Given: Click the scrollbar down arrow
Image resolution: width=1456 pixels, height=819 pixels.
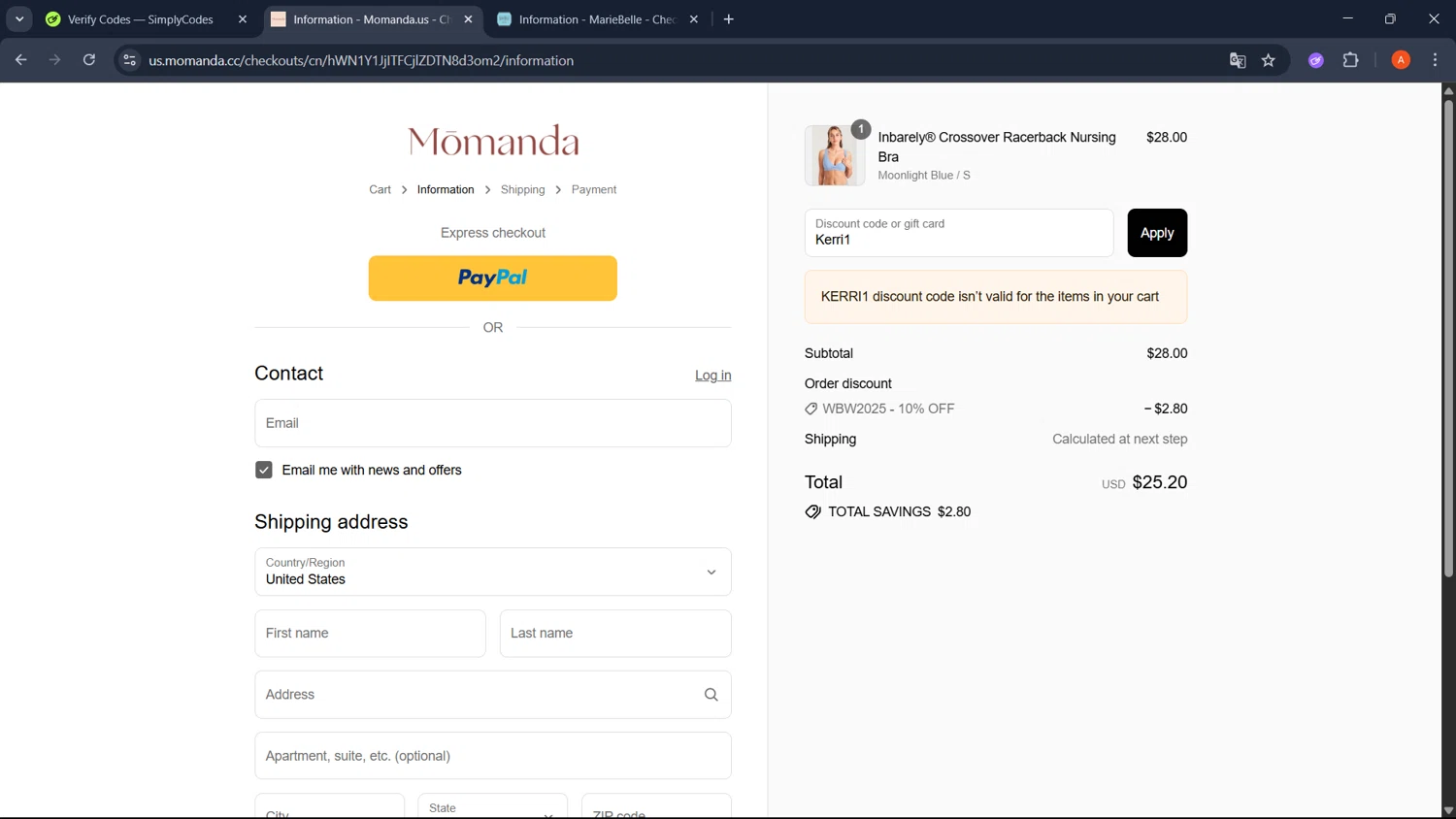Looking at the screenshot, I should coord(1448,811).
